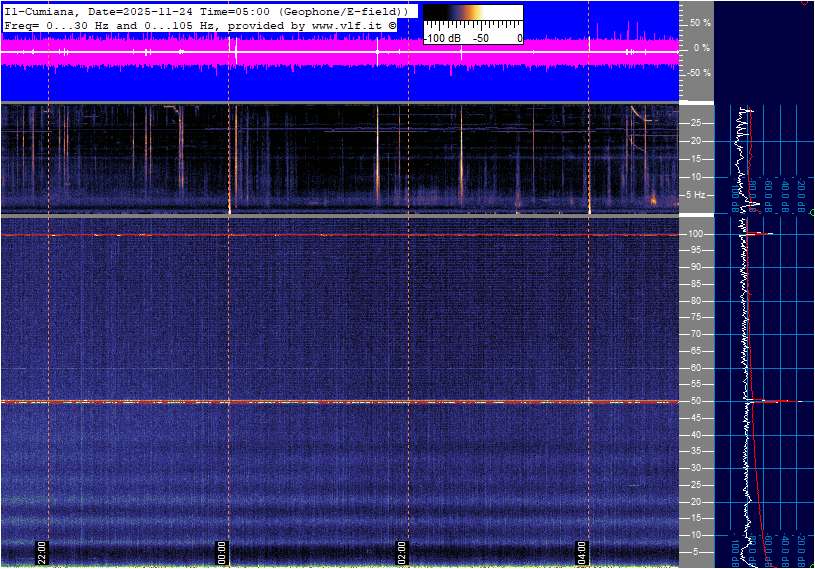Image resolution: width=815 pixels, height=569 pixels.
Task: Click the 22:00 time marker label
Action: click(x=42, y=552)
